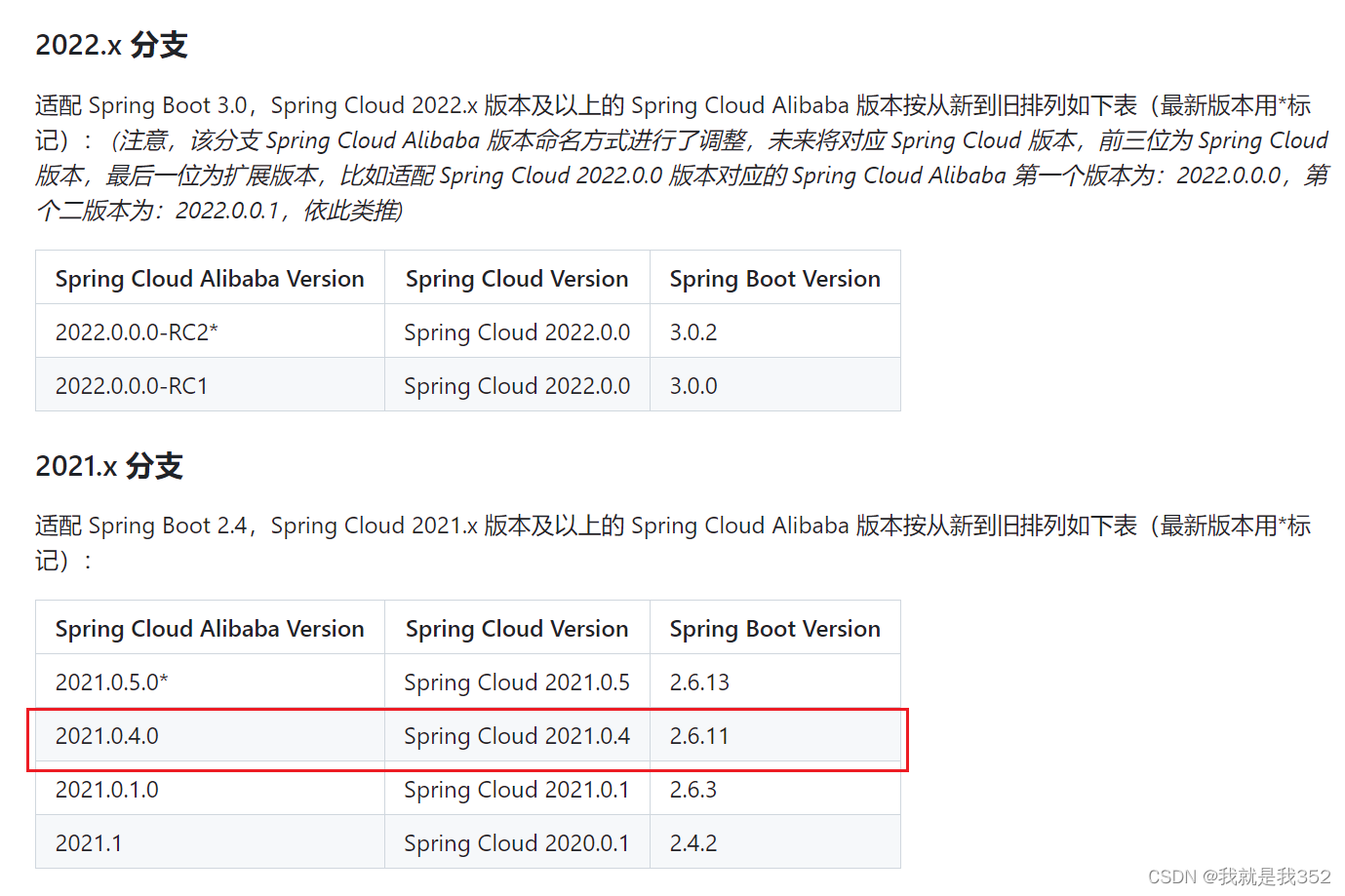Click the 'Spring Cloud 2020.0.1' cell
The width and height of the screenshot is (1345, 896).
[517, 843]
